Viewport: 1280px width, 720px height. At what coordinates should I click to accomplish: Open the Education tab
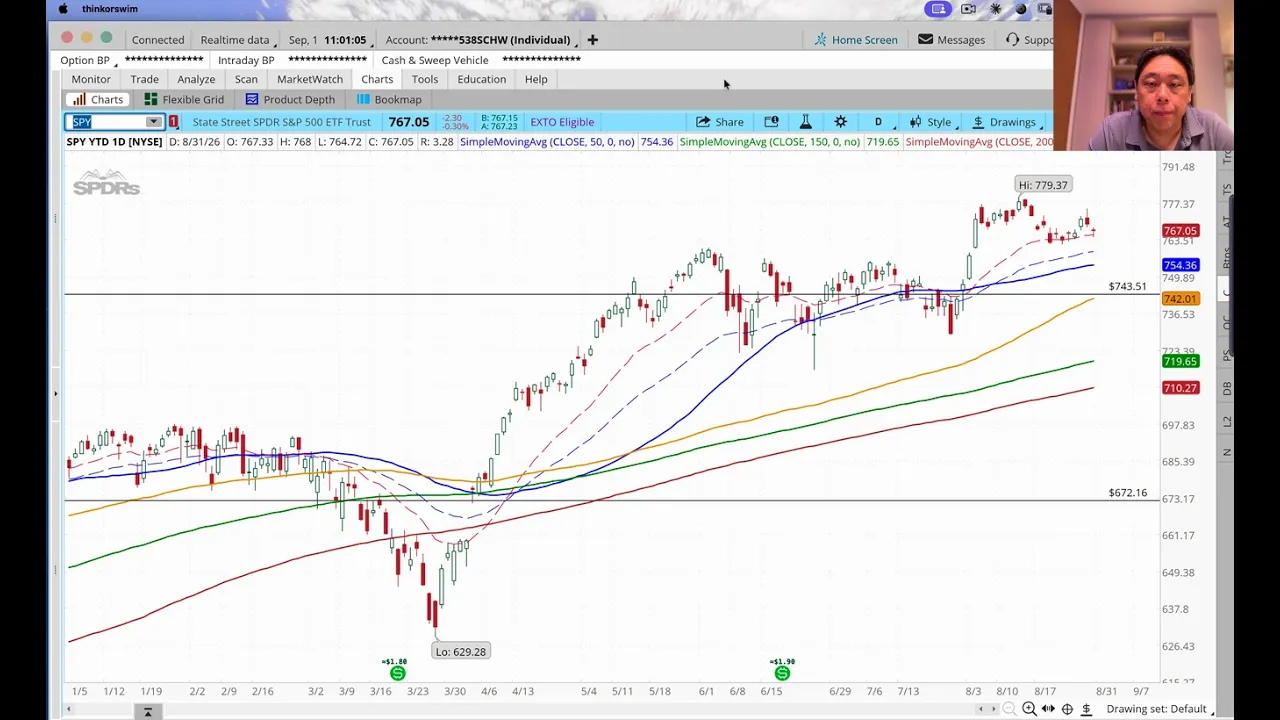(x=482, y=79)
